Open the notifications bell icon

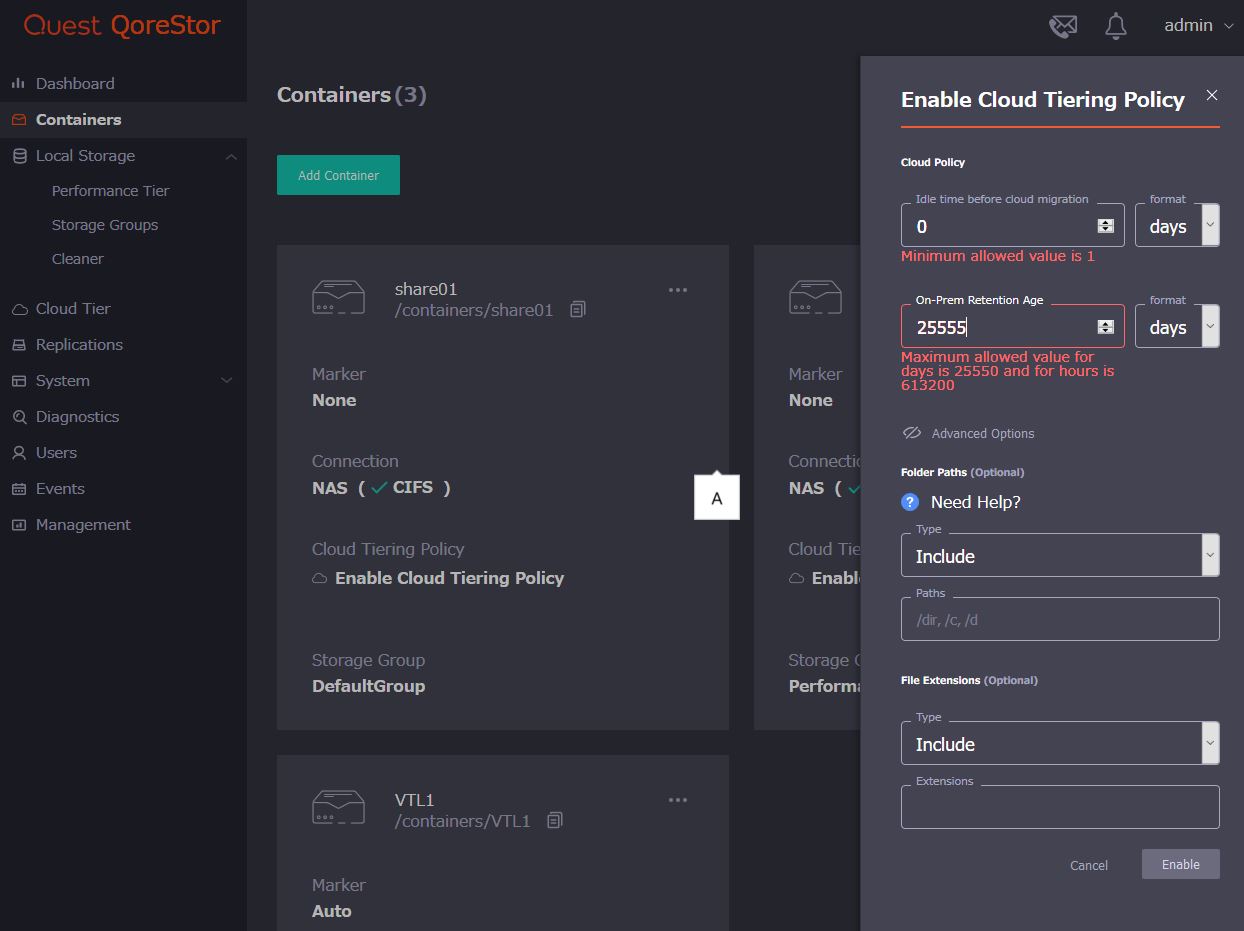click(1116, 26)
